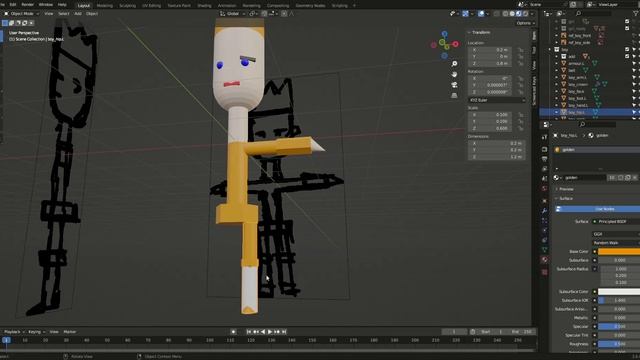Image resolution: width=640 pixels, height=360 pixels.
Task: Open the GGX distribution dropdown
Action: point(616,234)
